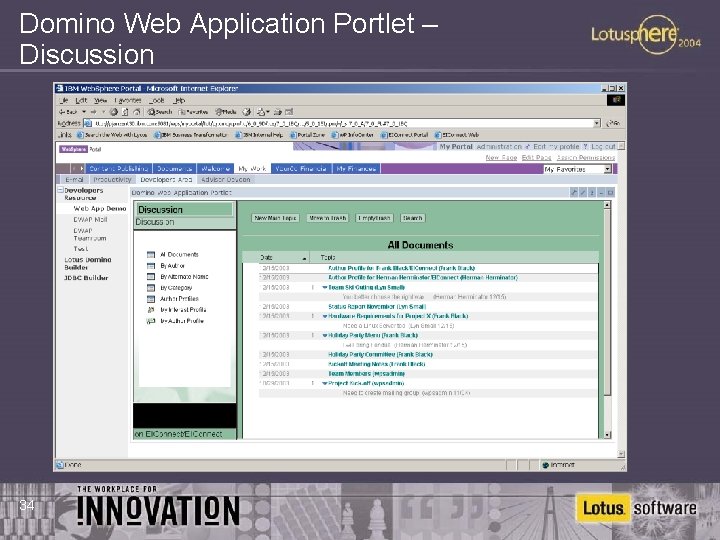720x540 pixels.
Task: Switch to the YourCo Financial tab
Action: point(301,169)
